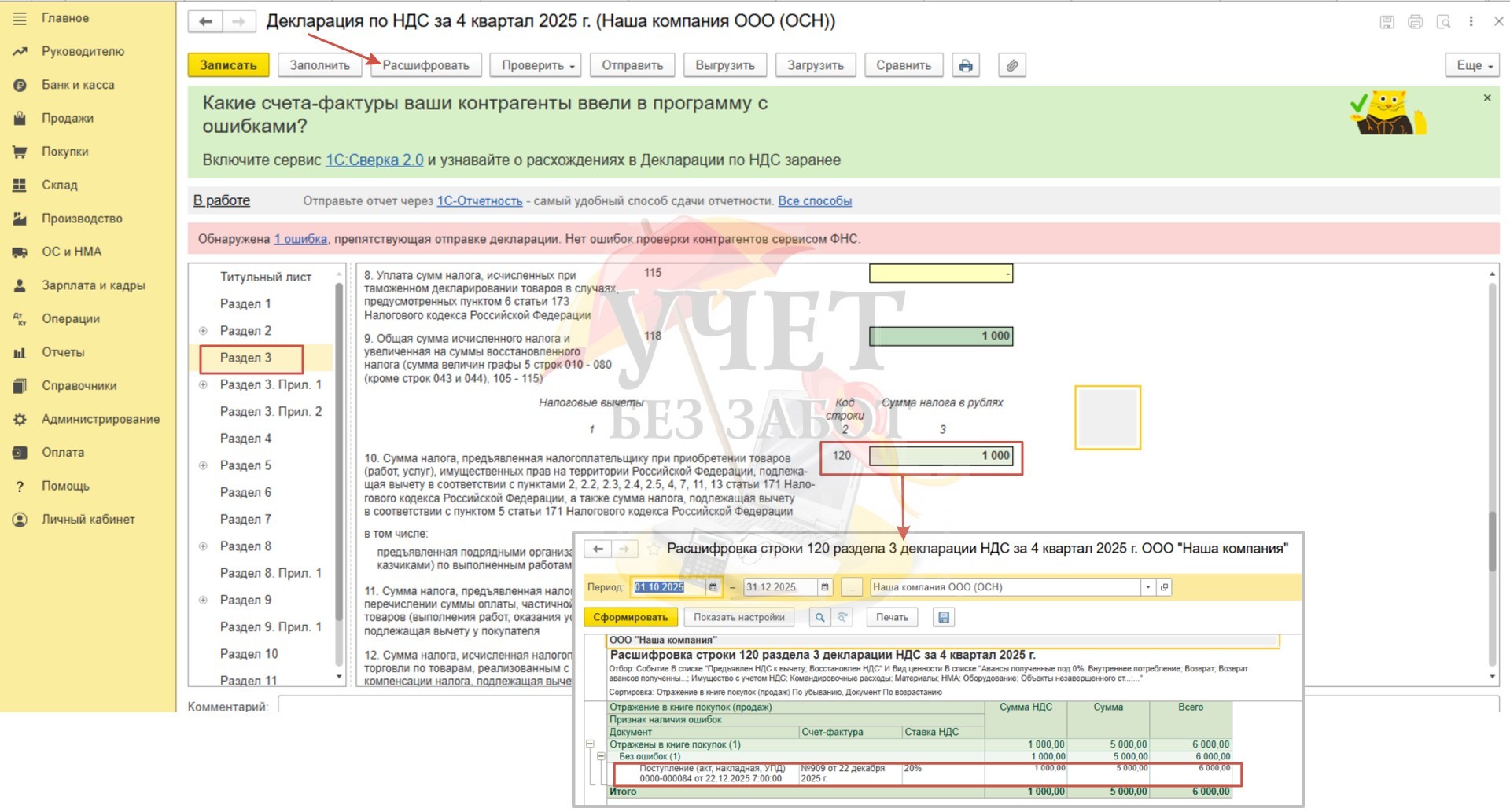Screen dimensions: 1510x812
Task: Click the three-dots more options icon
Action: pyautogui.click(x=1471, y=22)
